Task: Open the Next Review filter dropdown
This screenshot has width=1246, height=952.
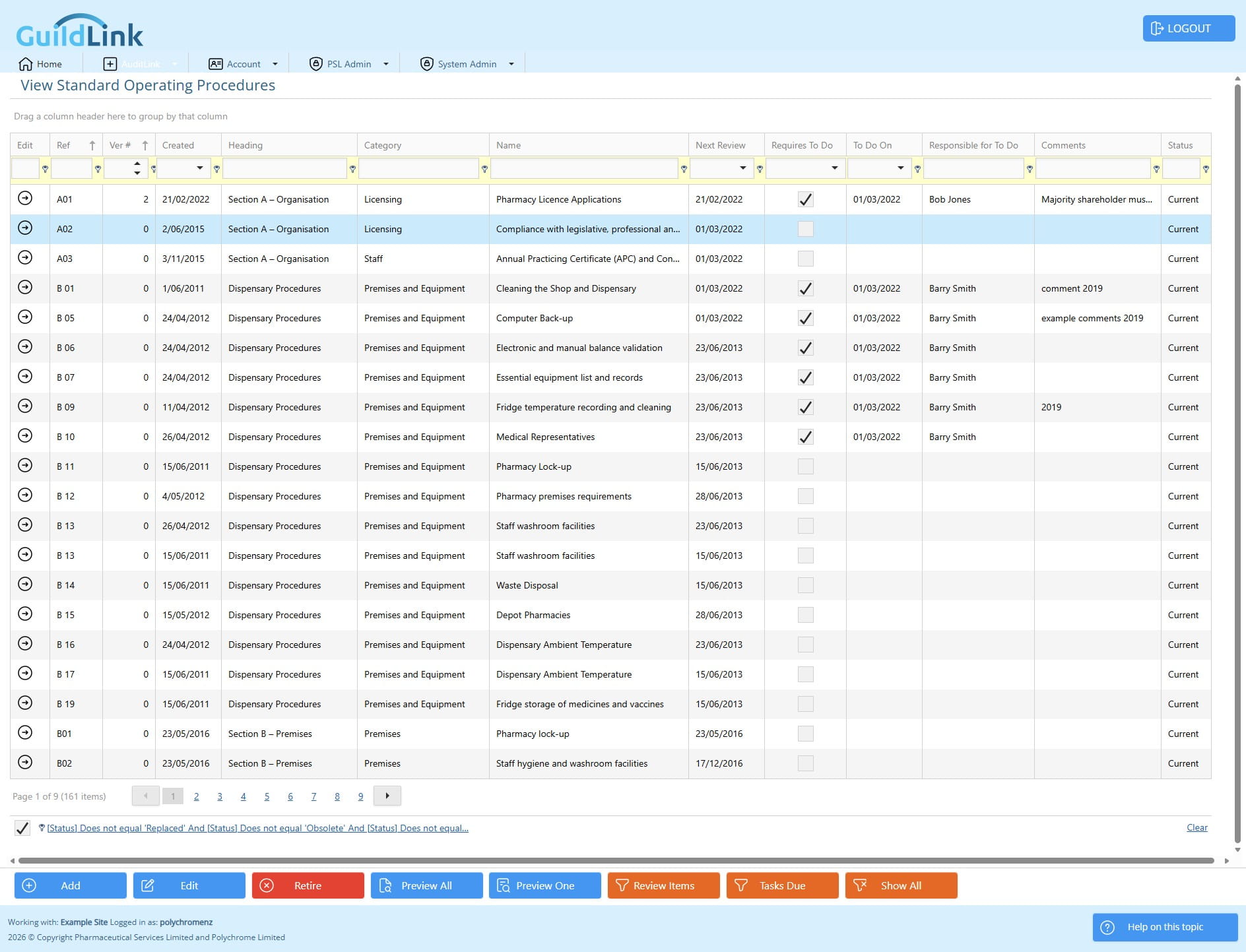Action: pyautogui.click(x=743, y=168)
